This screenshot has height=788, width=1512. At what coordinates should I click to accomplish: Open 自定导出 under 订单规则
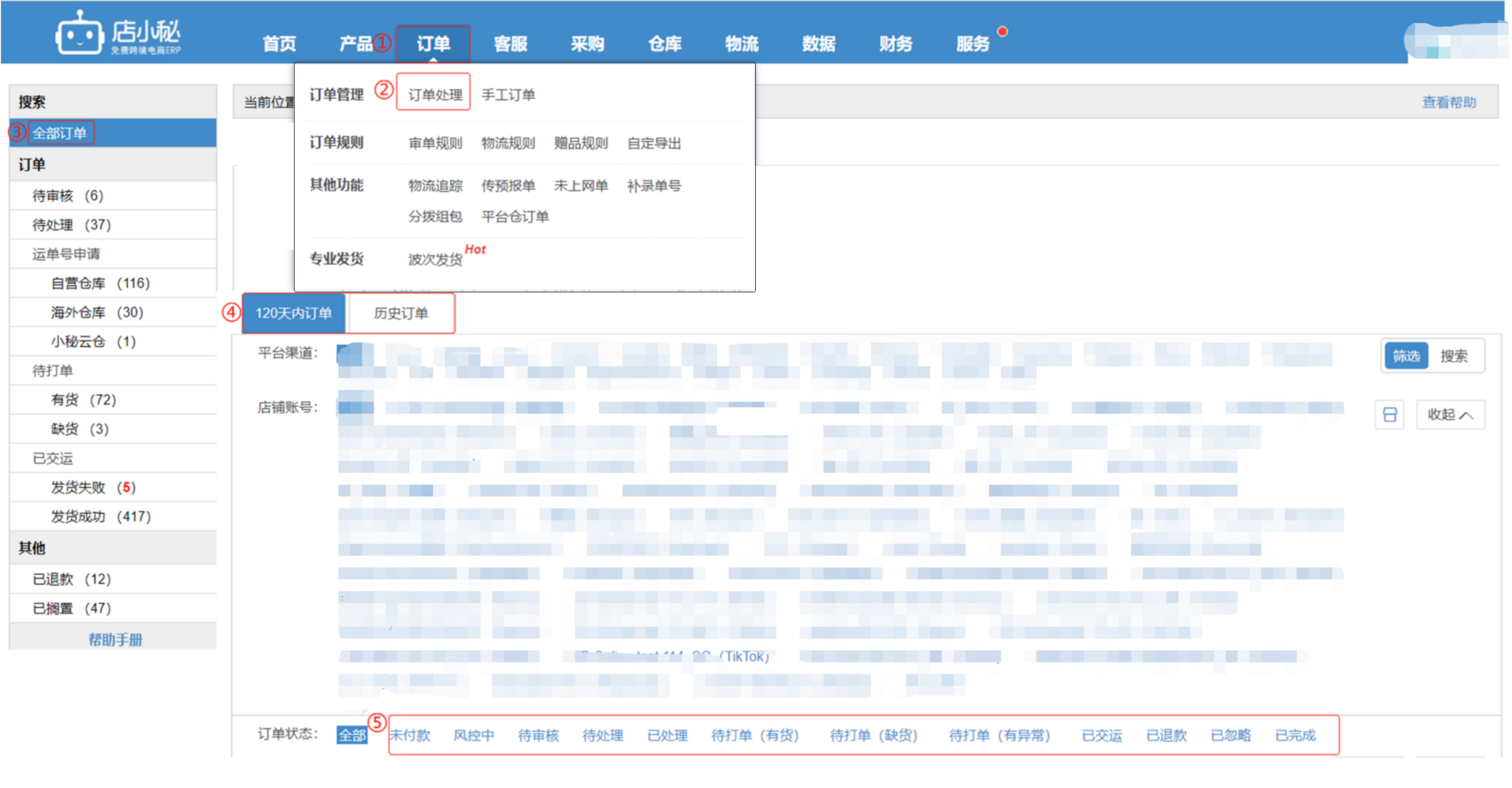point(654,143)
